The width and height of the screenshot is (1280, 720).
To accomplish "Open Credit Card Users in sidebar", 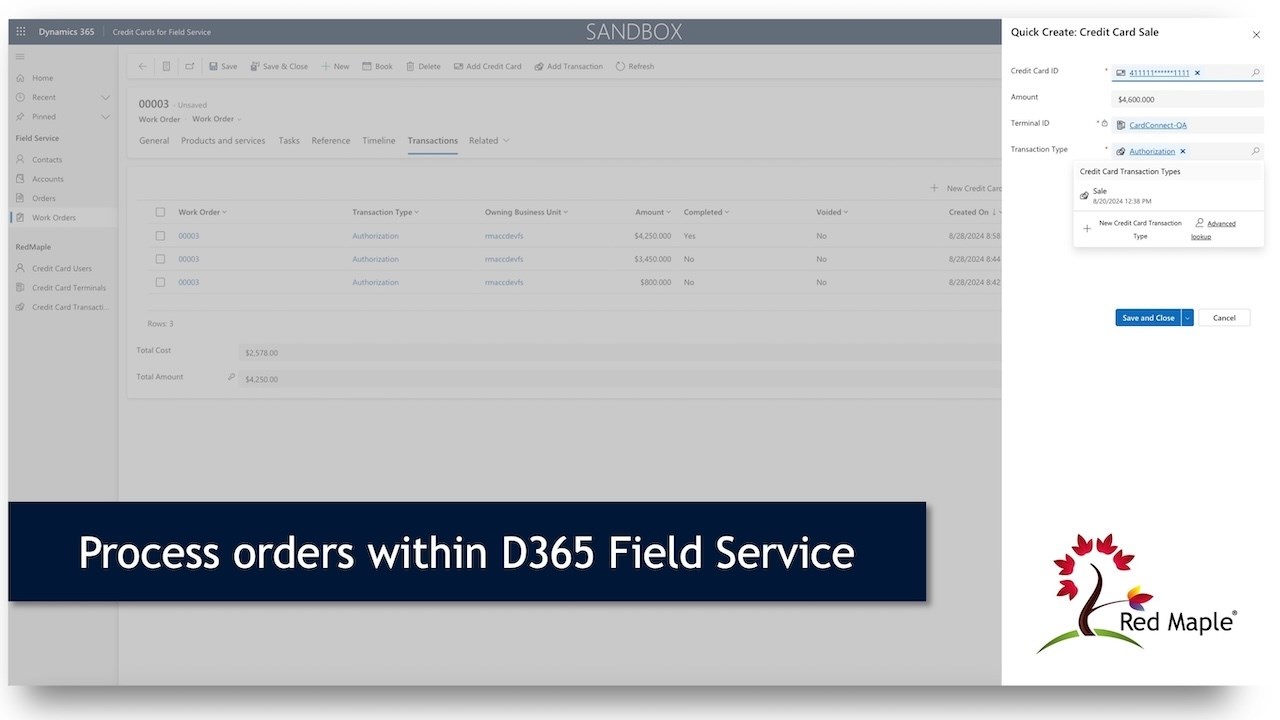I will point(61,268).
